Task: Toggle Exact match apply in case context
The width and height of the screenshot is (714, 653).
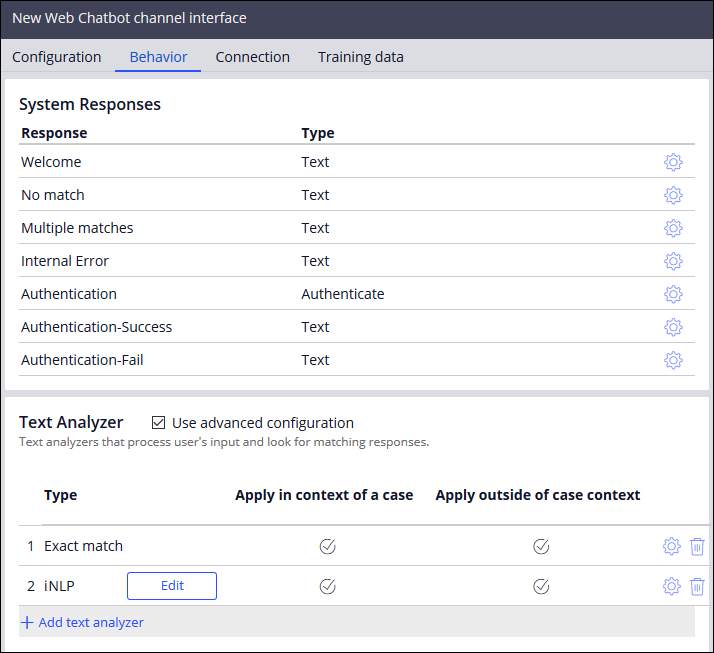Action: click(327, 546)
